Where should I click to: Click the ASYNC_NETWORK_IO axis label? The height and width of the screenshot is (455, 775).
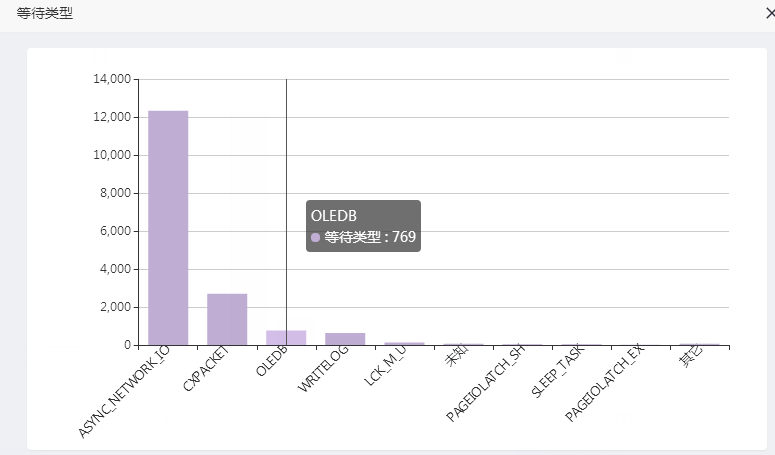point(125,391)
